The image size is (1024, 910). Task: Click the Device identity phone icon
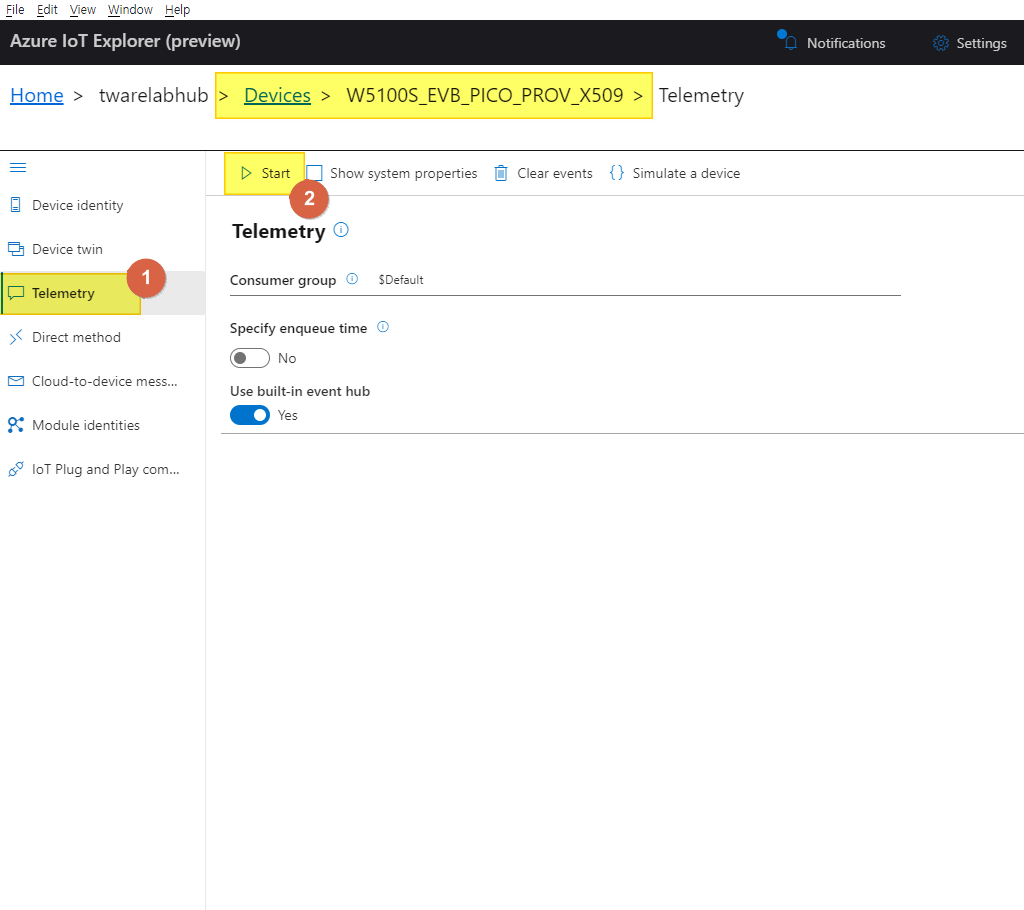[16, 205]
